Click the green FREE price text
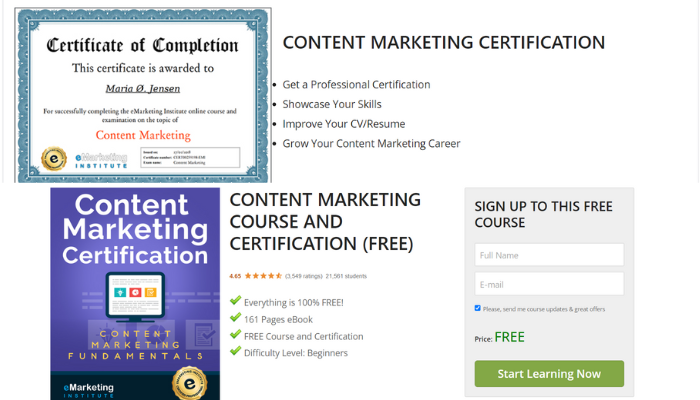The height and width of the screenshot is (400, 700). click(x=509, y=337)
